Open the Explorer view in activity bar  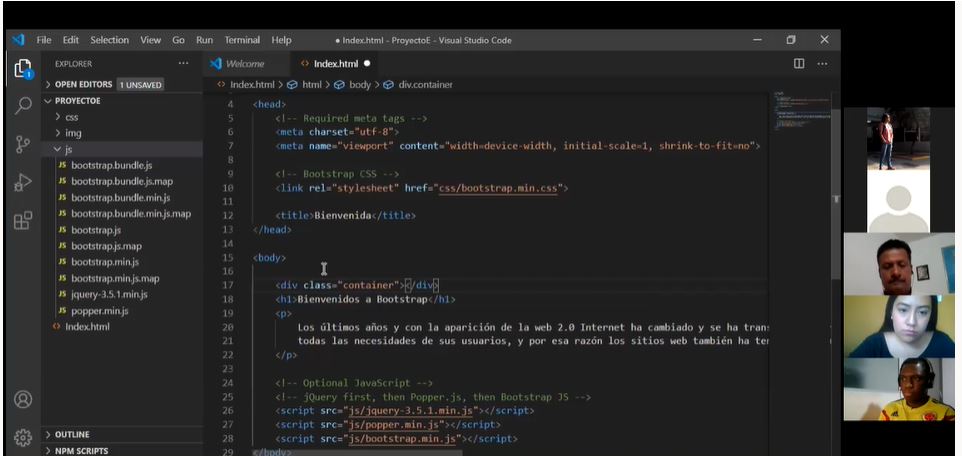click(22, 69)
